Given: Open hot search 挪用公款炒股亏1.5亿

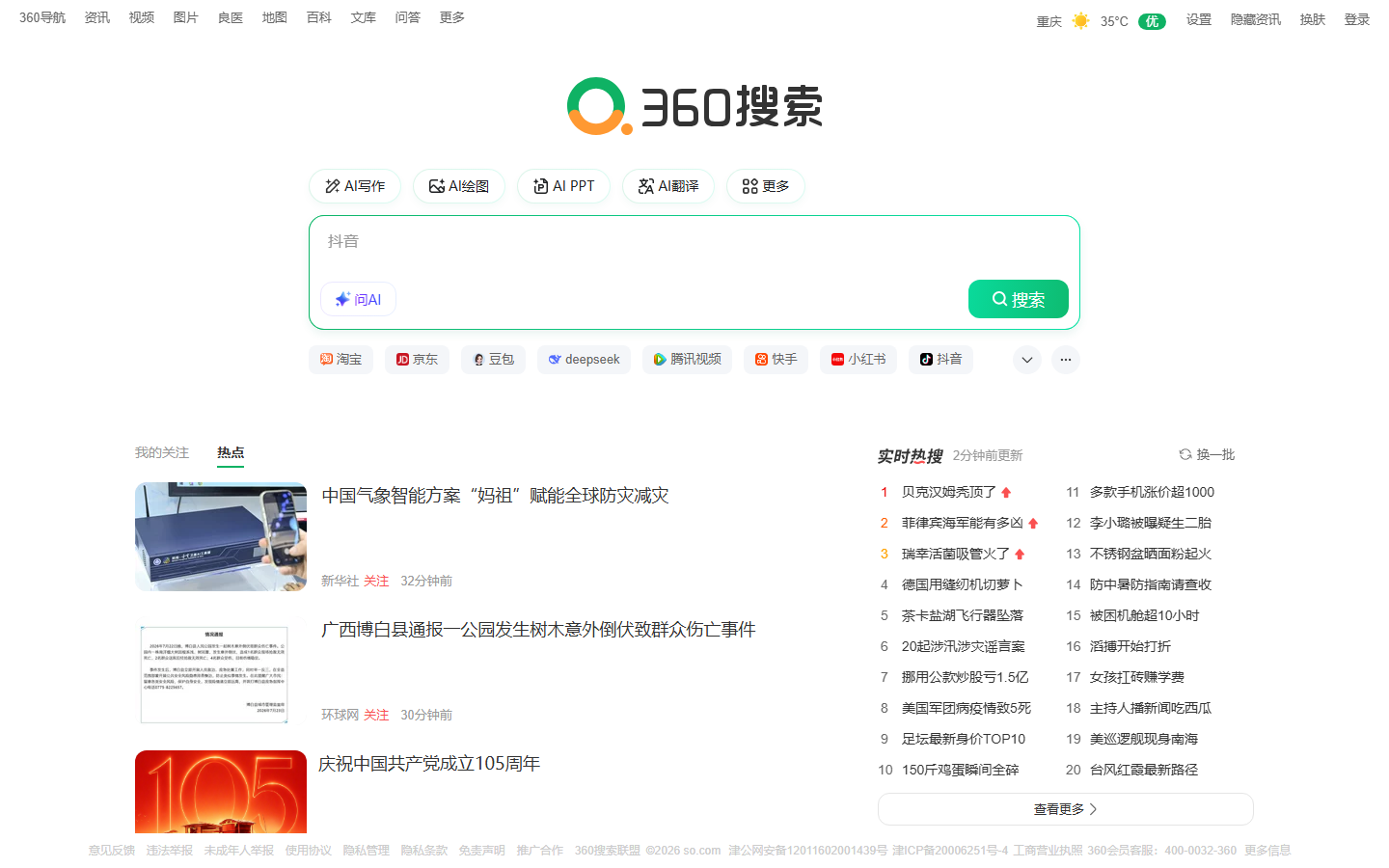Looking at the screenshot, I should tap(966, 677).
